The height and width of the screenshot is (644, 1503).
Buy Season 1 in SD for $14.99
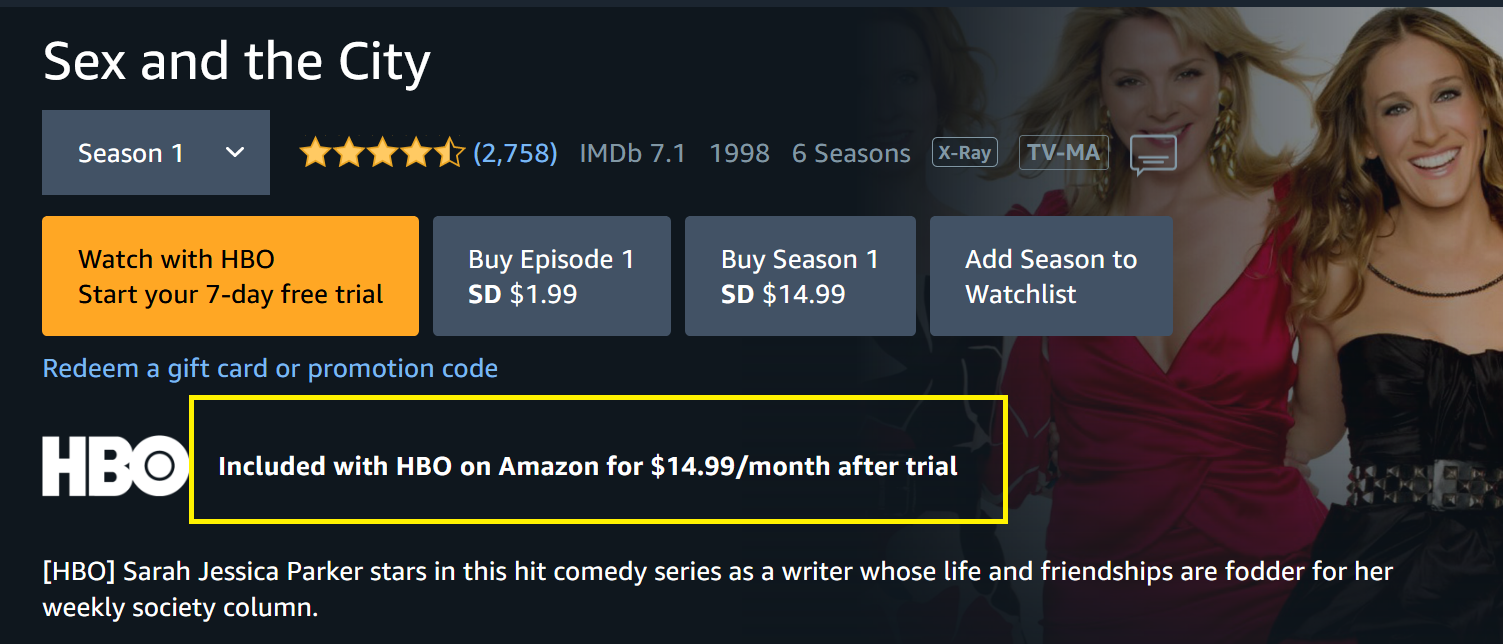coord(799,276)
